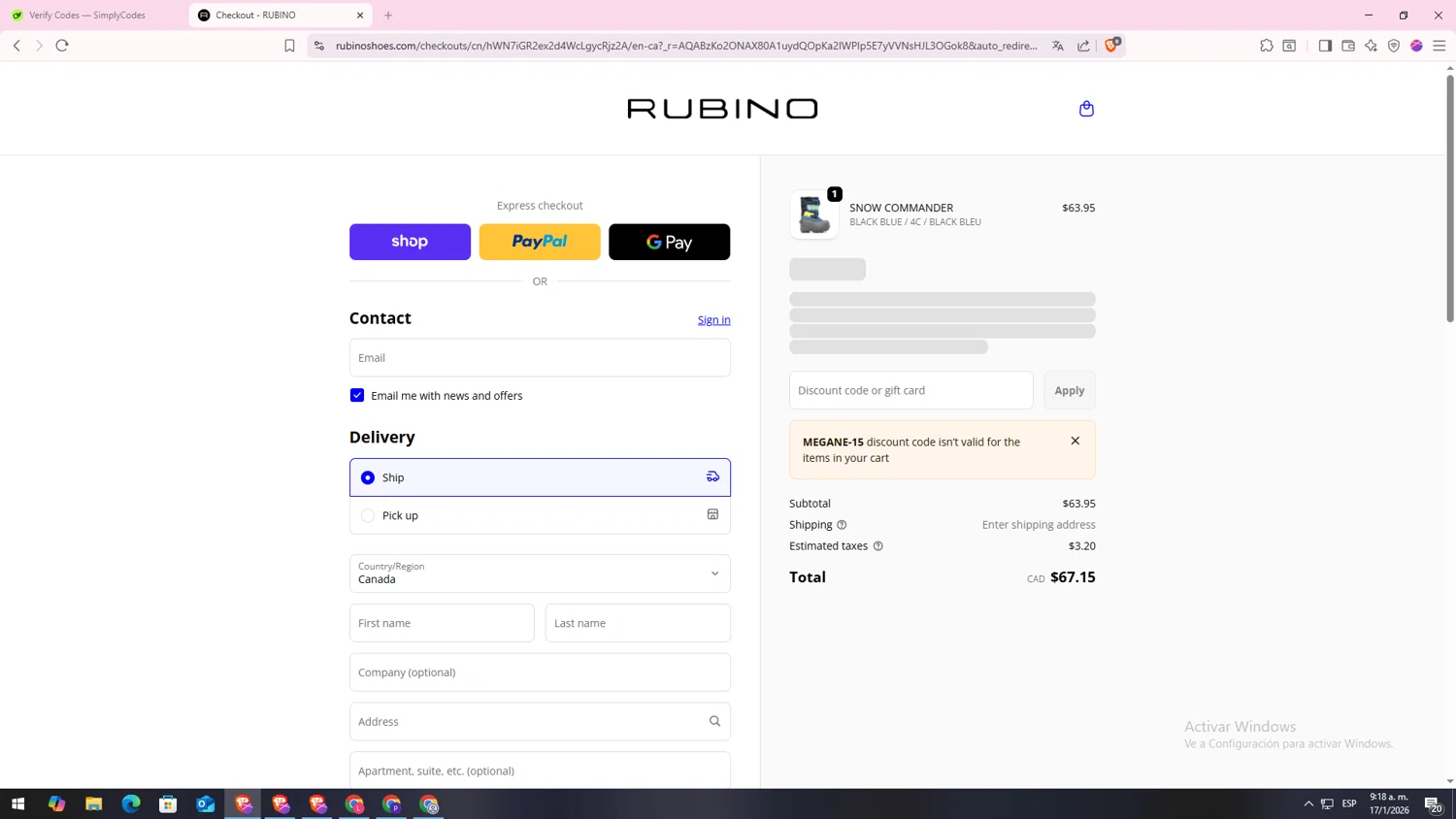The width and height of the screenshot is (1456, 819).
Task: Open the browser extensions puzzle icon
Action: pos(1267,46)
